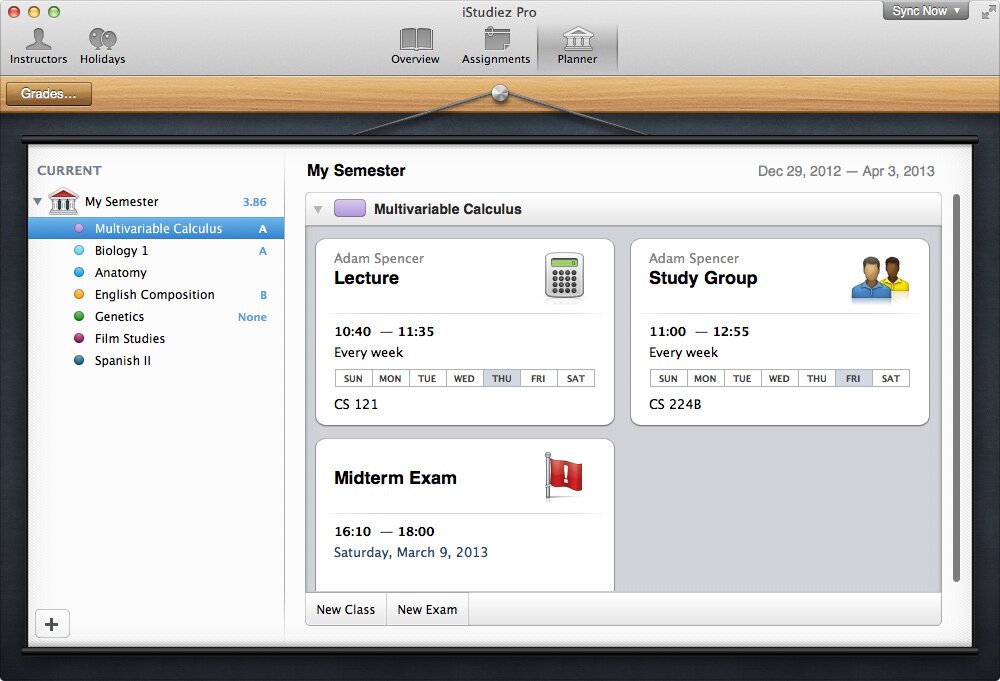
Task: Click the Study Group people icon
Action: pyautogui.click(x=880, y=278)
